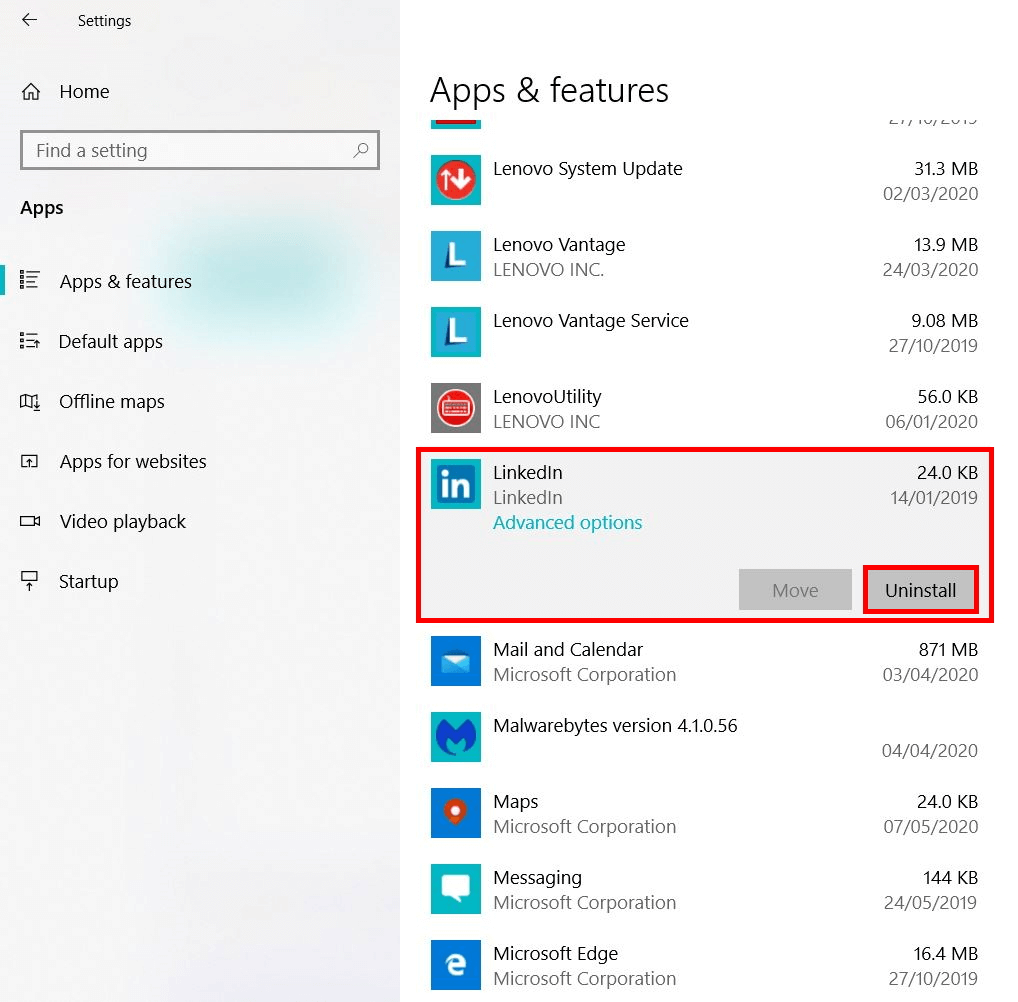1018x1002 pixels.
Task: Open Default apps settings
Action: point(110,342)
